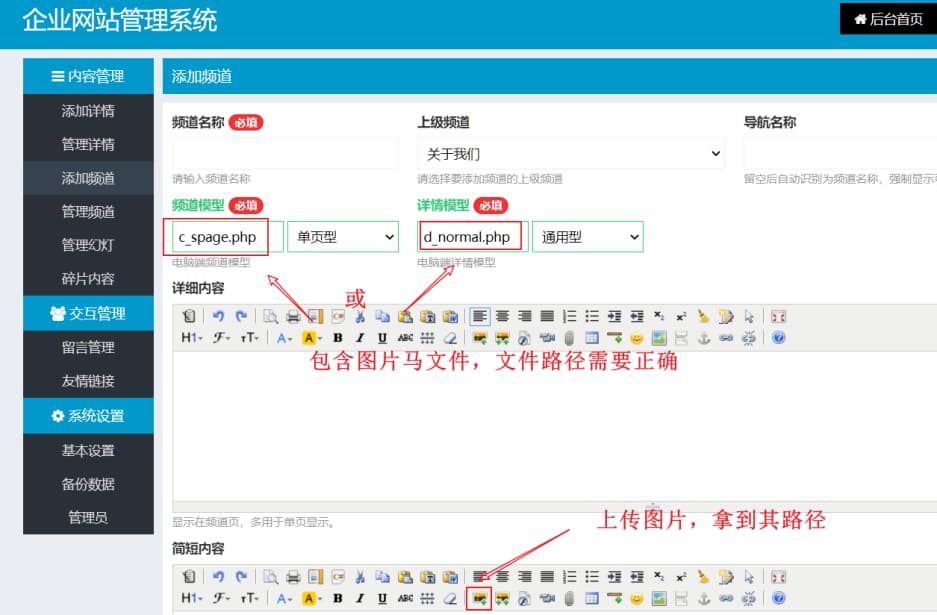
Task: Insert table in 详细内容 editor
Action: 592,338
